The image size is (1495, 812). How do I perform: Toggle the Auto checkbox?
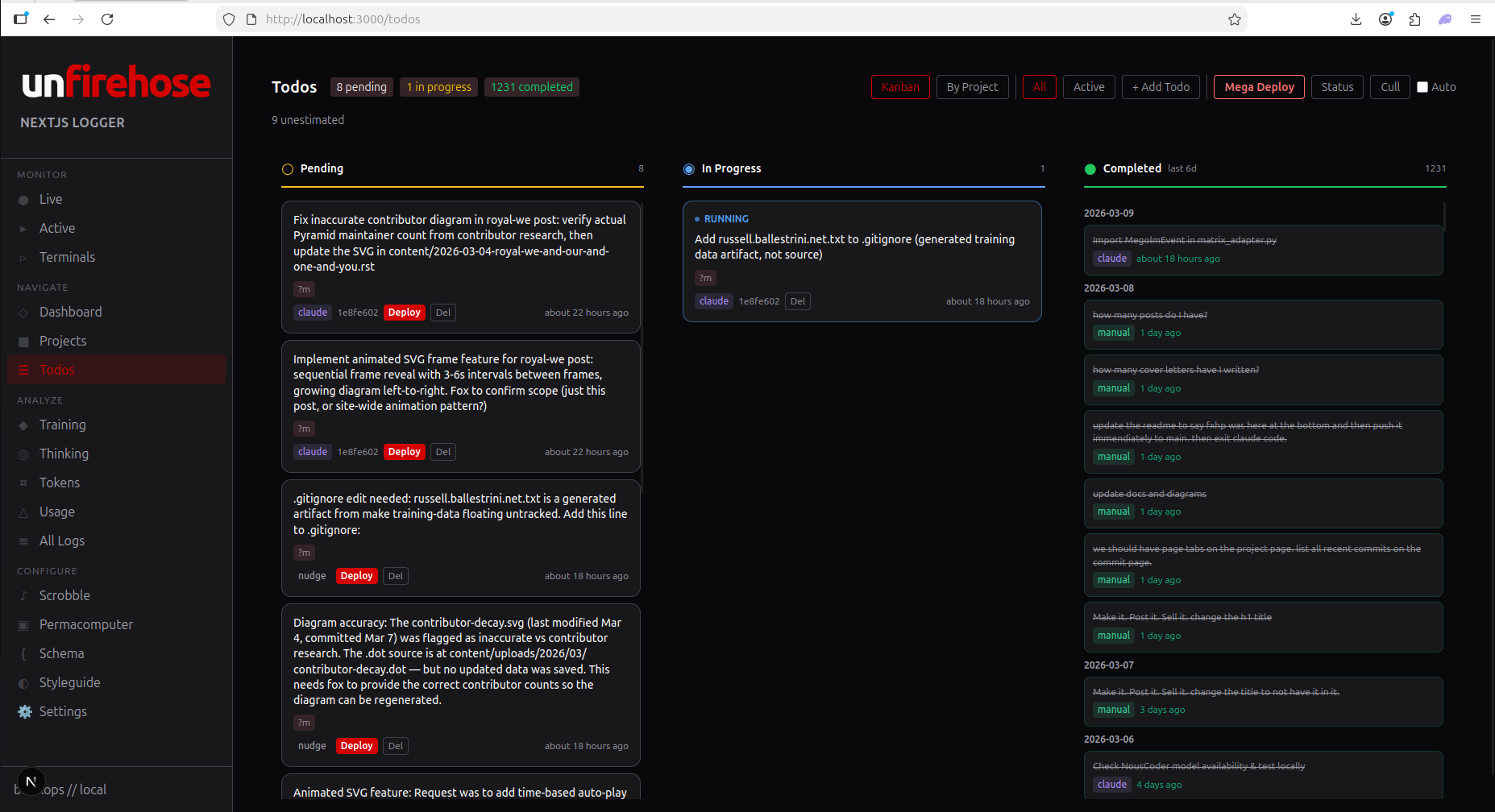coord(1422,87)
